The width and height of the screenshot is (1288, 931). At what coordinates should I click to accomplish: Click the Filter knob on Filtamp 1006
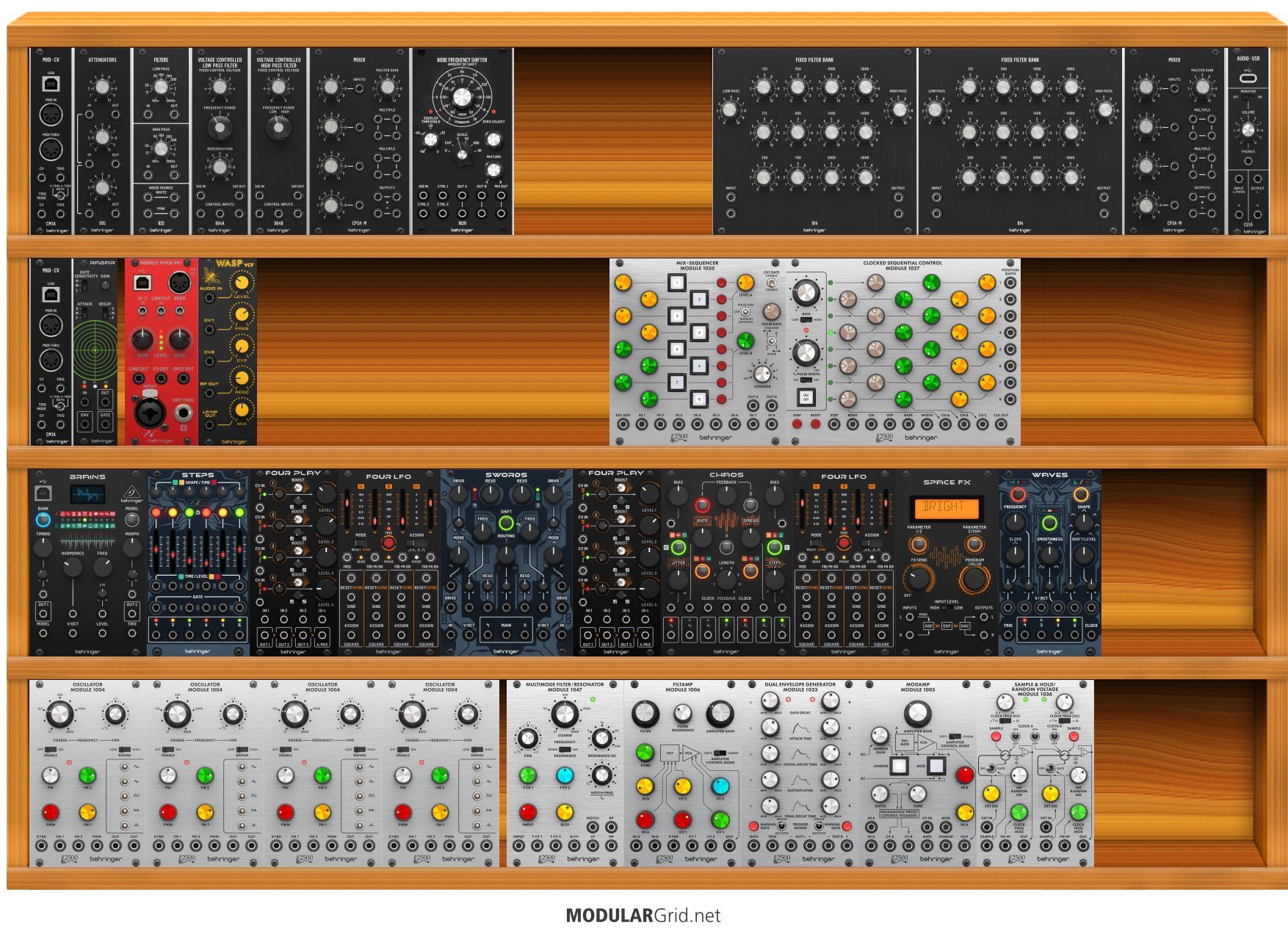(x=645, y=713)
